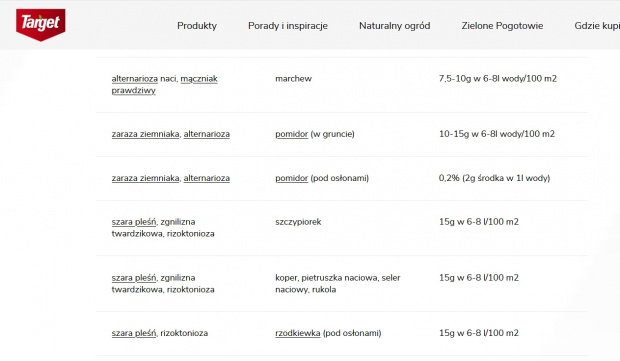Click szara pleśń link in rzodkiewka row

tap(134, 333)
